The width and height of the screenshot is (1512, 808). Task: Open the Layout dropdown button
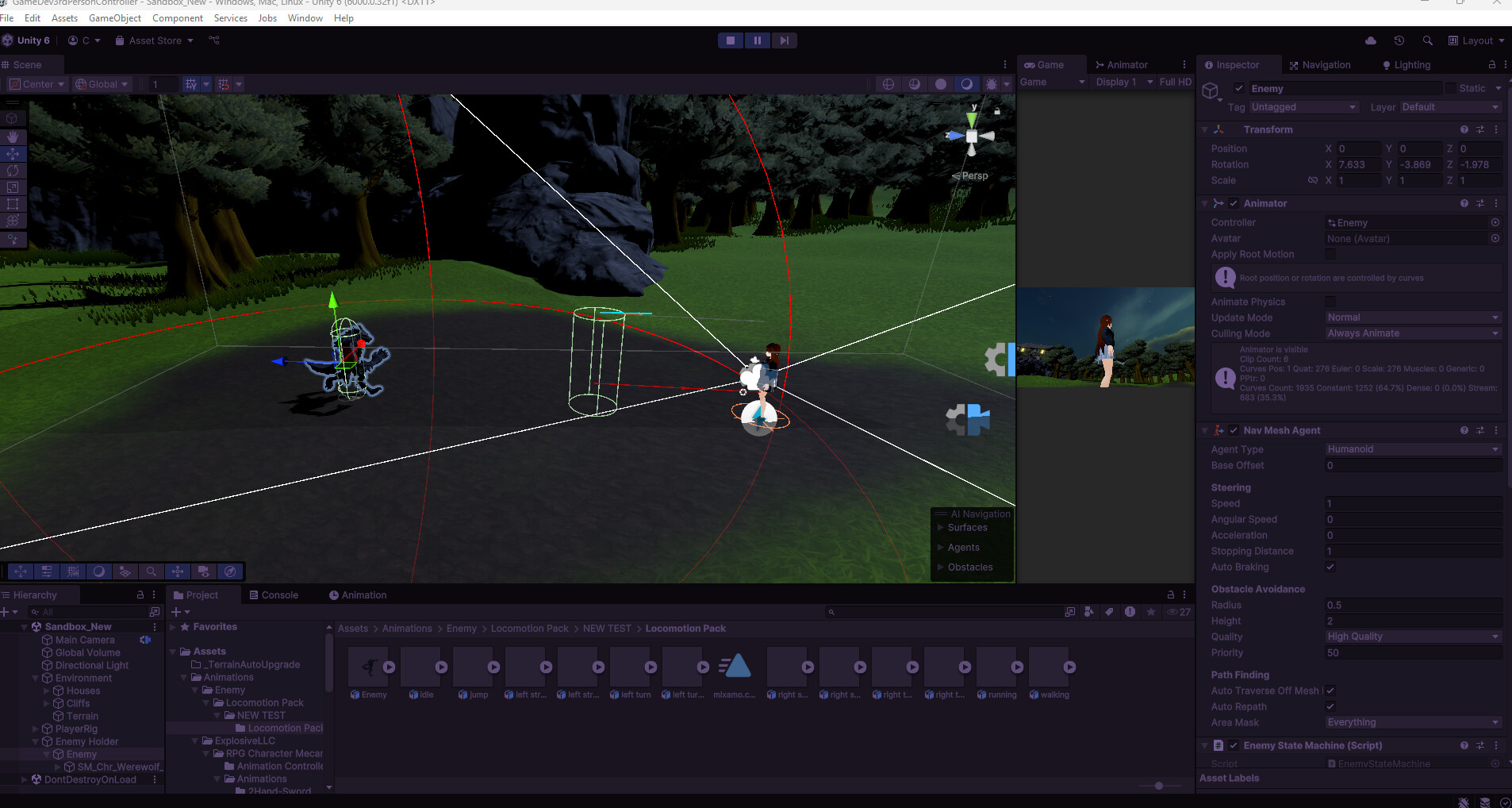click(1477, 40)
